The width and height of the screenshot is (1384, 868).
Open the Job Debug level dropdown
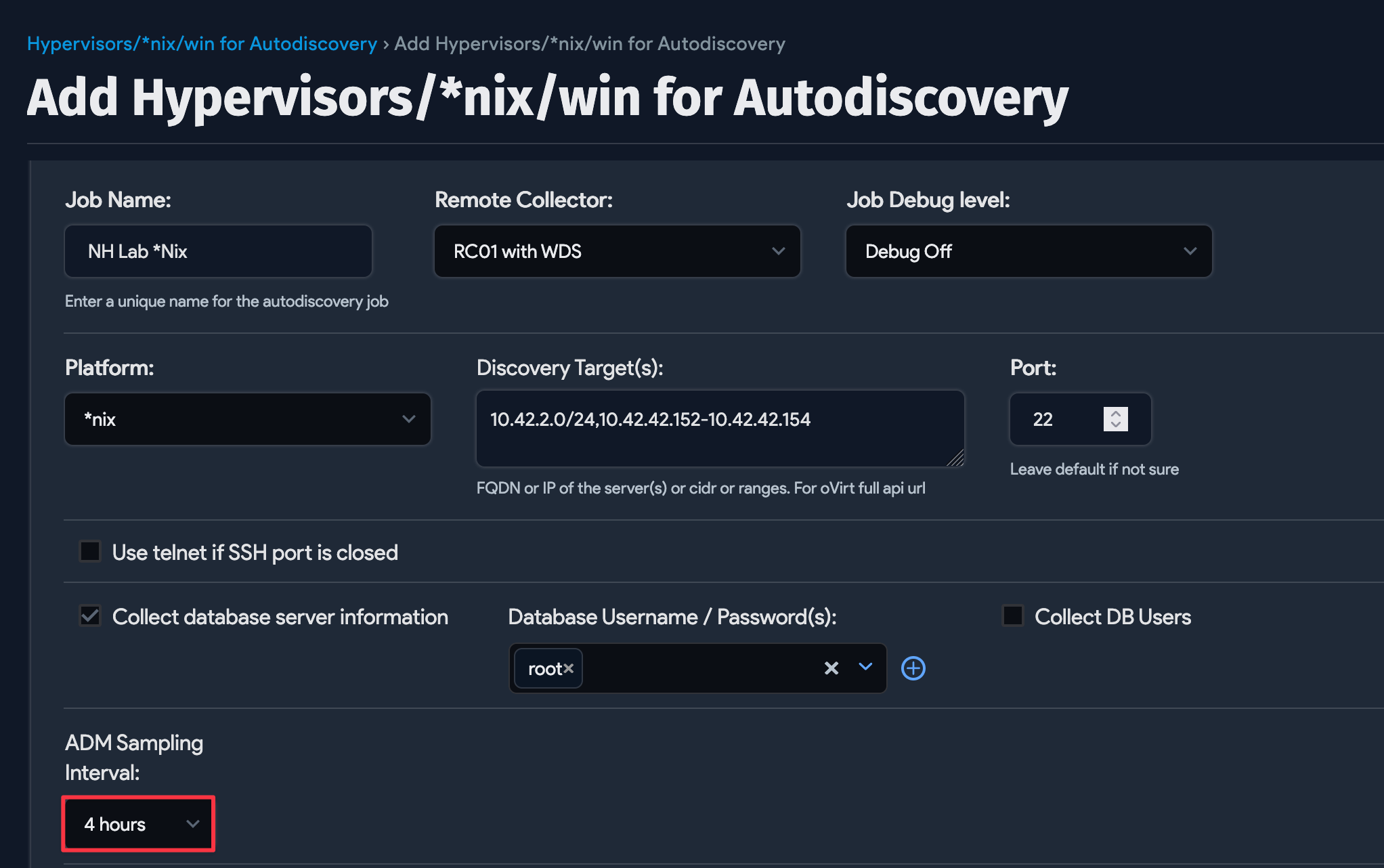click(1029, 251)
